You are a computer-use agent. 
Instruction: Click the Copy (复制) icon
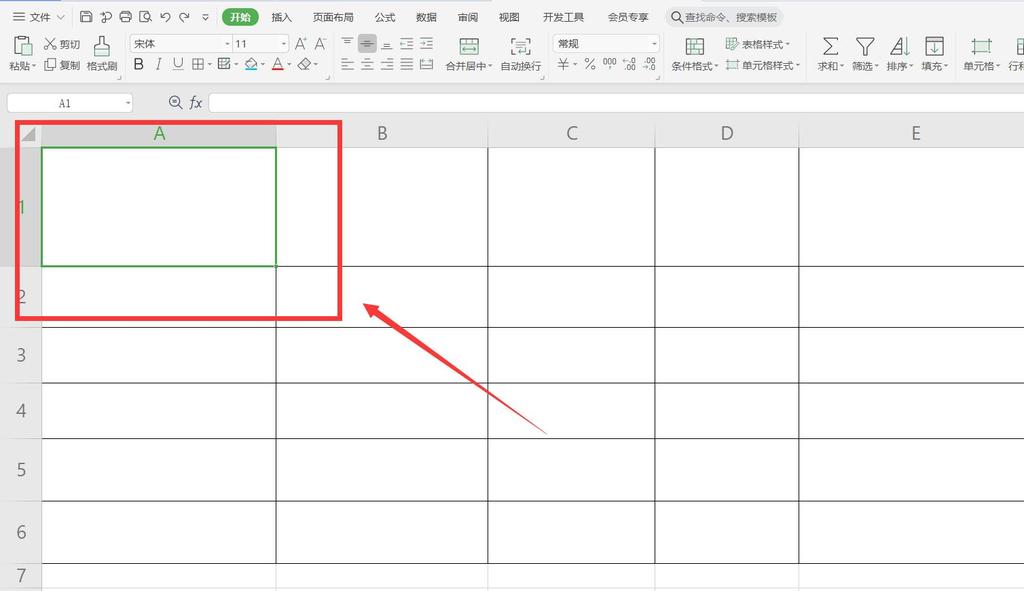coord(50,64)
